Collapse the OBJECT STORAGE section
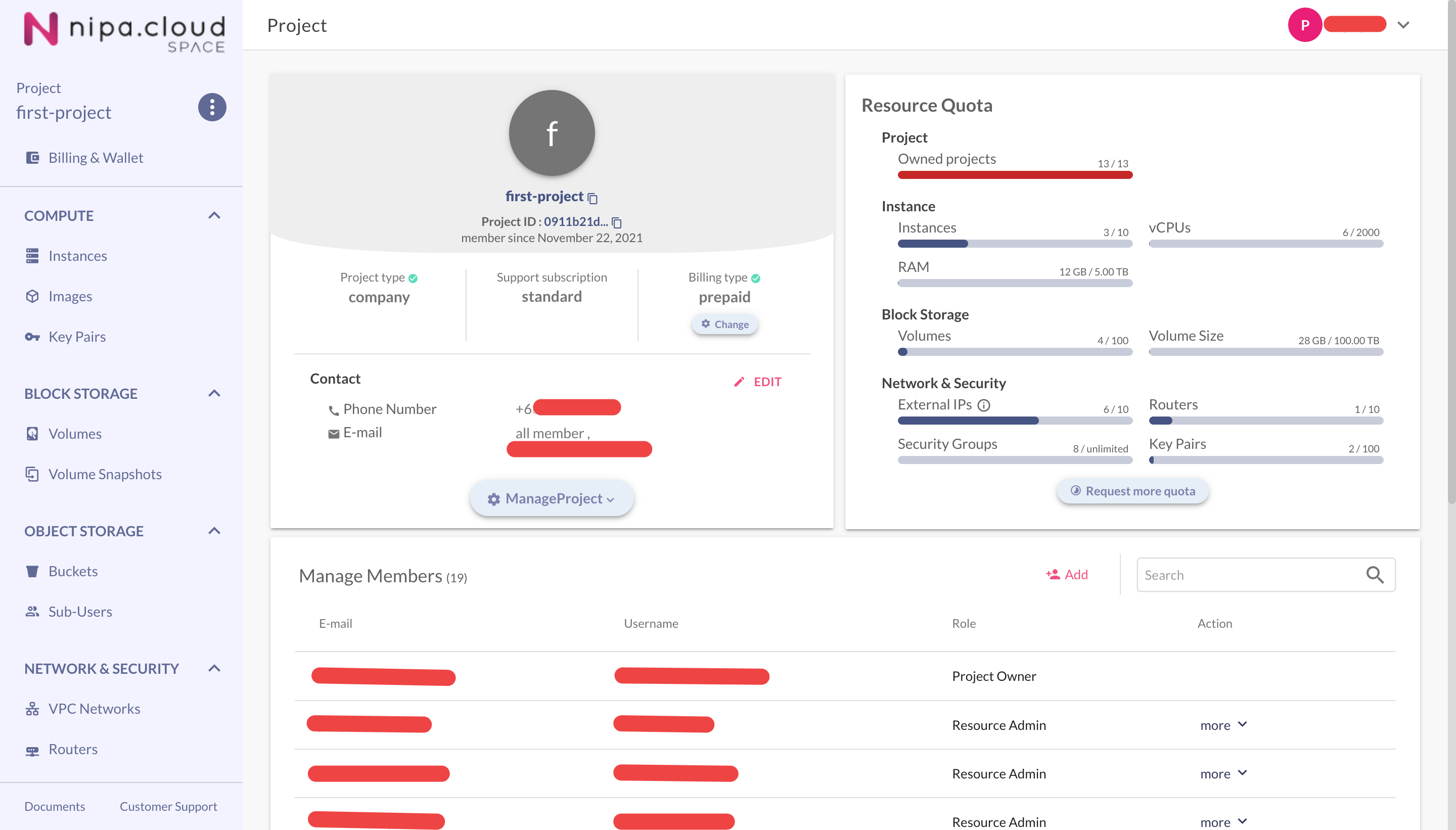The image size is (1456, 830). pyautogui.click(x=214, y=531)
